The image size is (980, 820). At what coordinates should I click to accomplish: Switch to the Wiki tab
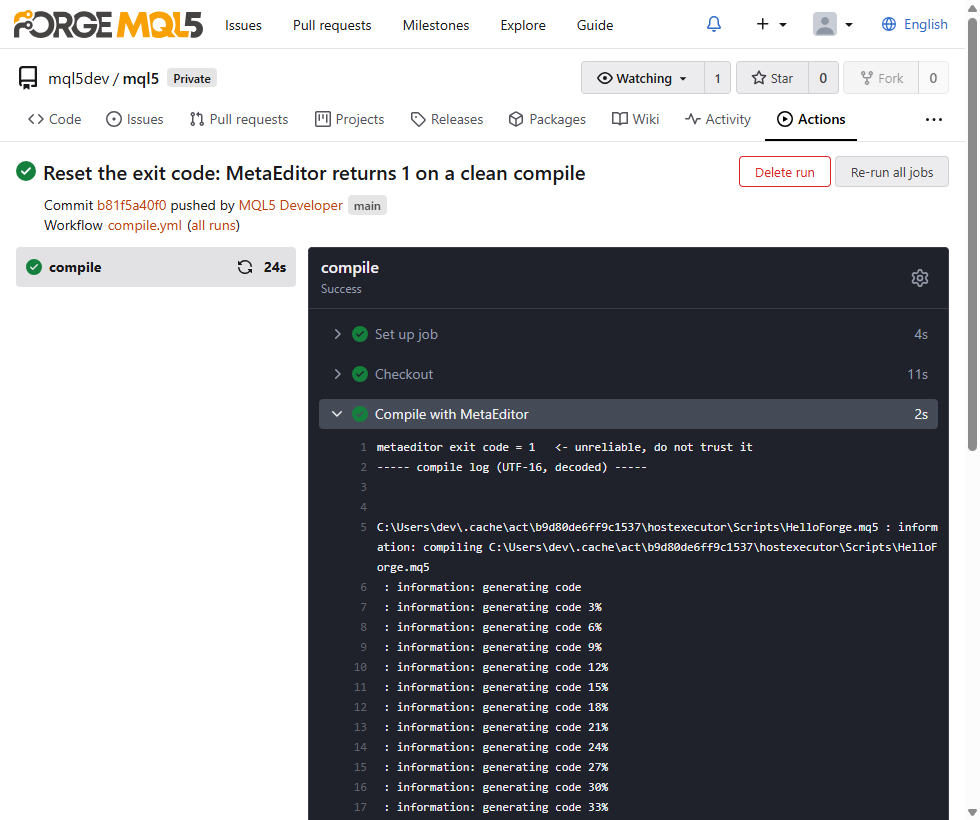(635, 119)
